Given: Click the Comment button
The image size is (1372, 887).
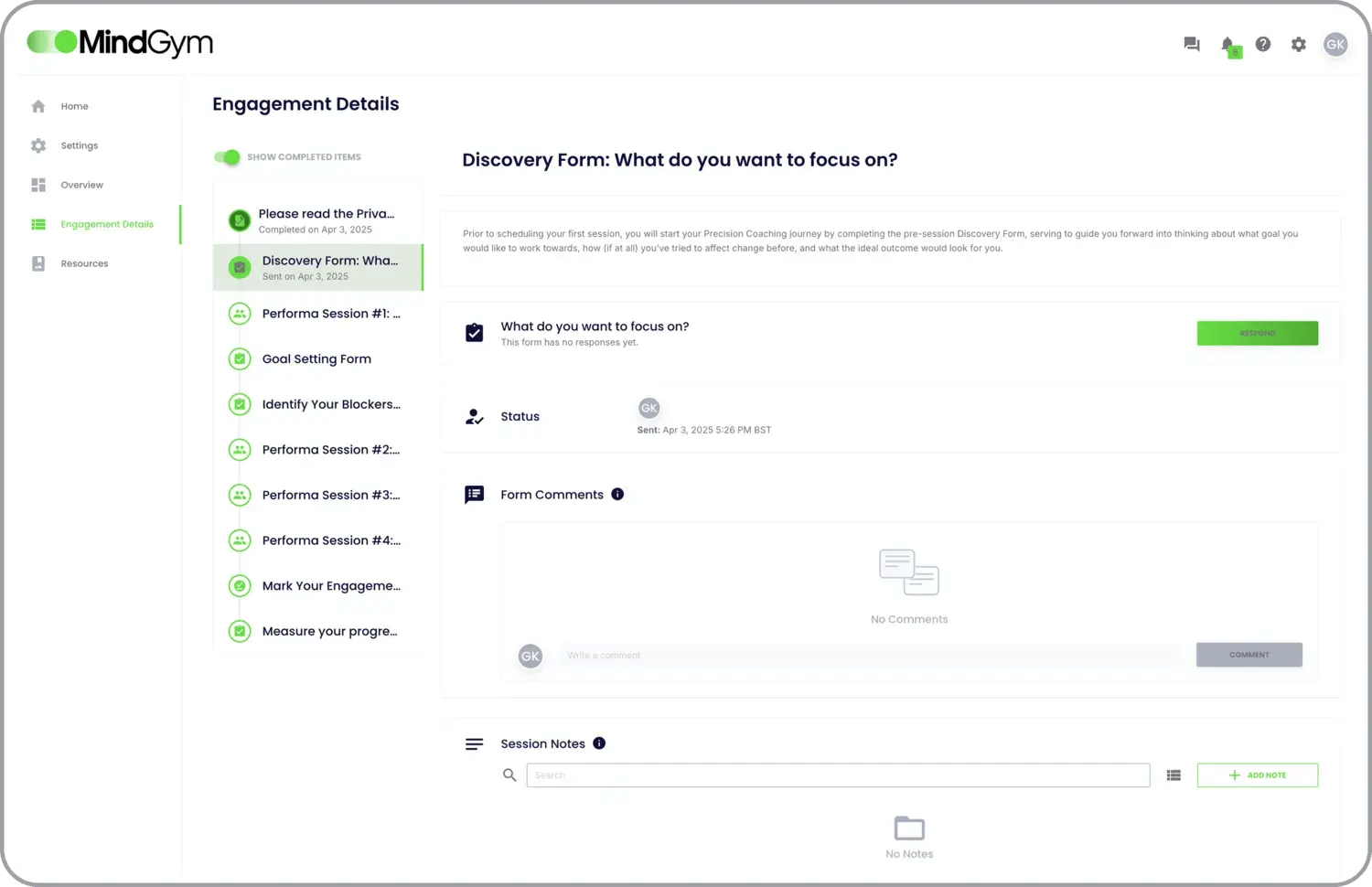Looking at the screenshot, I should pos(1249,655).
